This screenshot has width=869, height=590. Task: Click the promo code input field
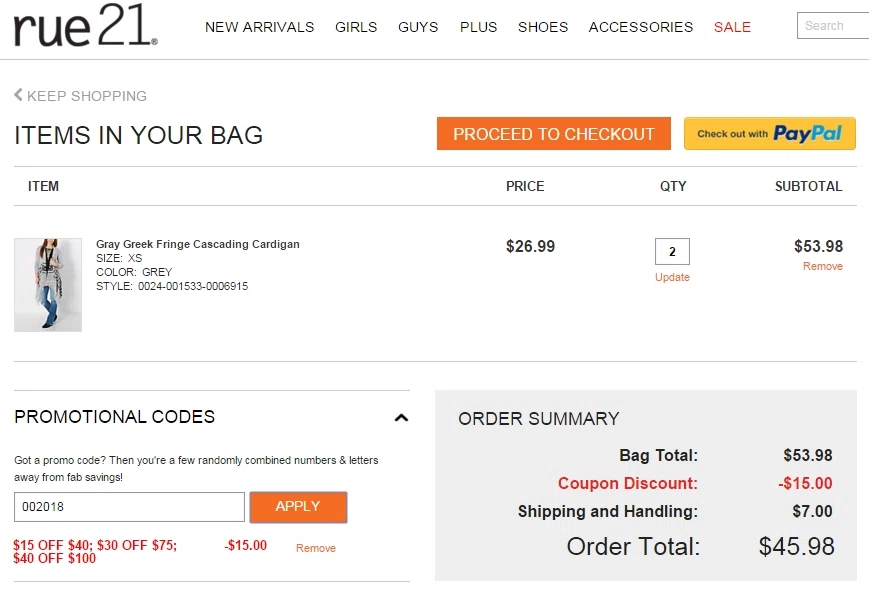point(129,507)
